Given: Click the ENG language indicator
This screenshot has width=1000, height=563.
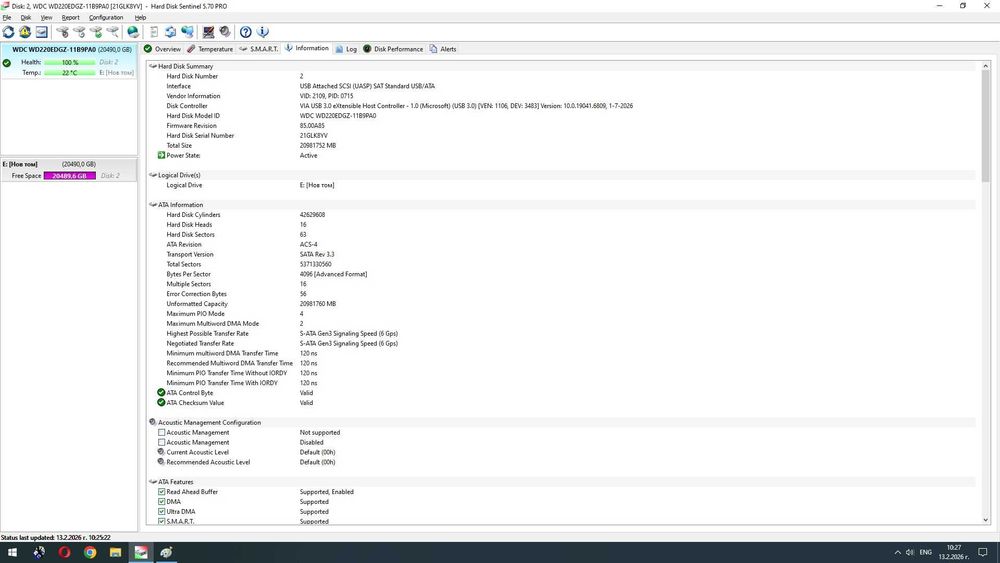Looking at the screenshot, I should tap(925, 552).
